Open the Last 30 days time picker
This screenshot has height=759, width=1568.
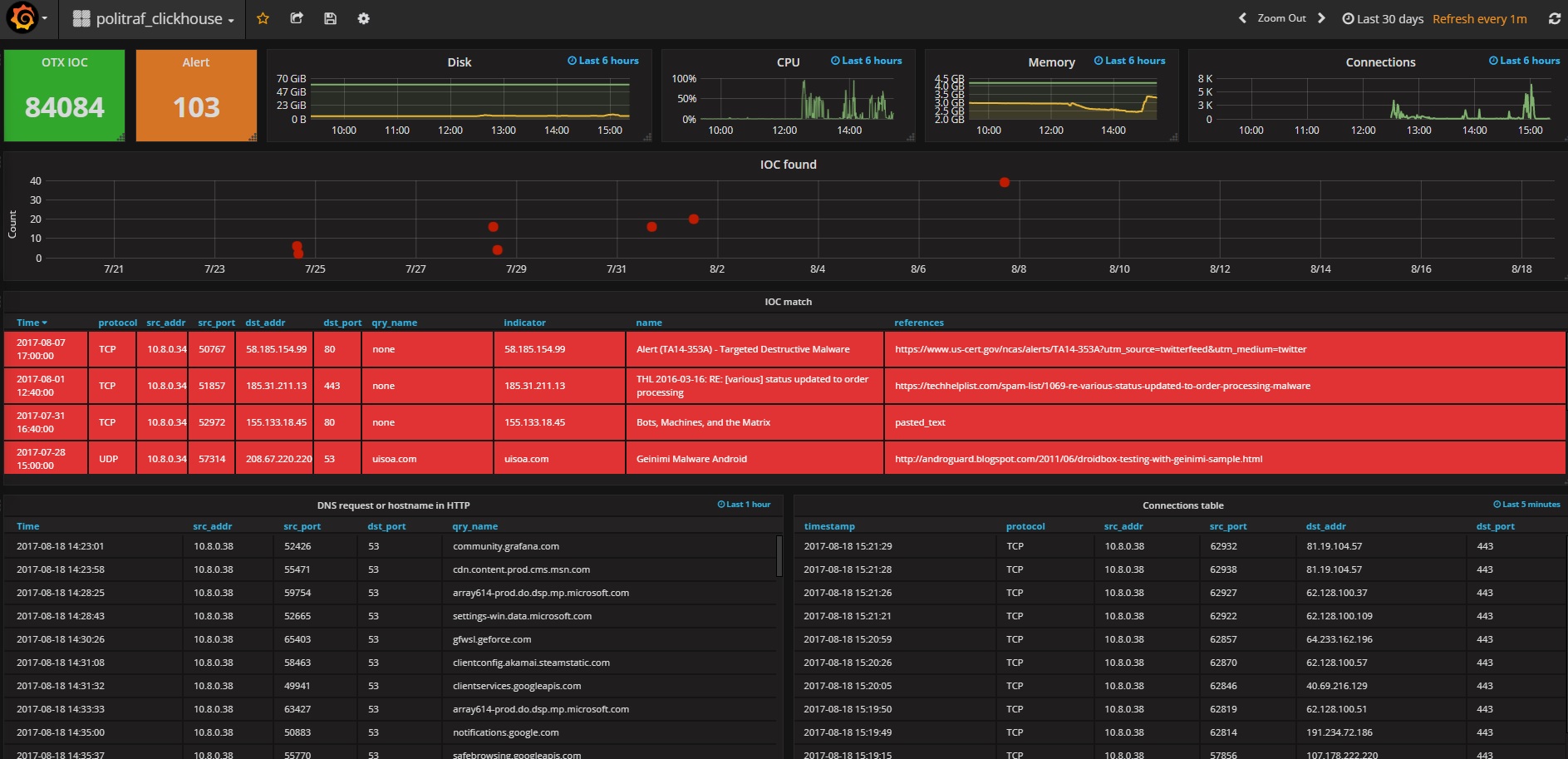(1383, 18)
